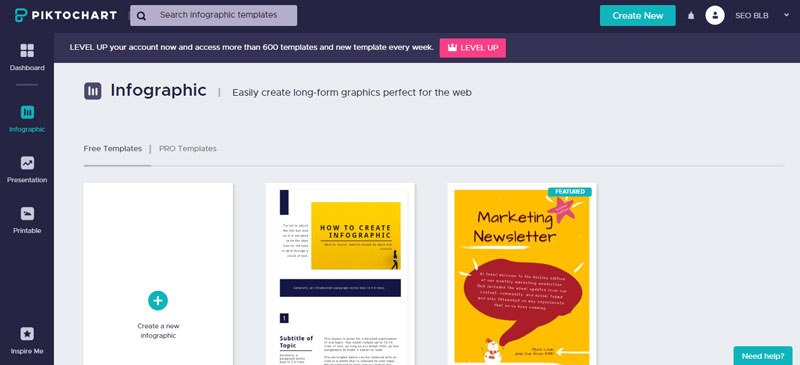
Task: Click the pink LEVEL UP button
Action: (472, 47)
